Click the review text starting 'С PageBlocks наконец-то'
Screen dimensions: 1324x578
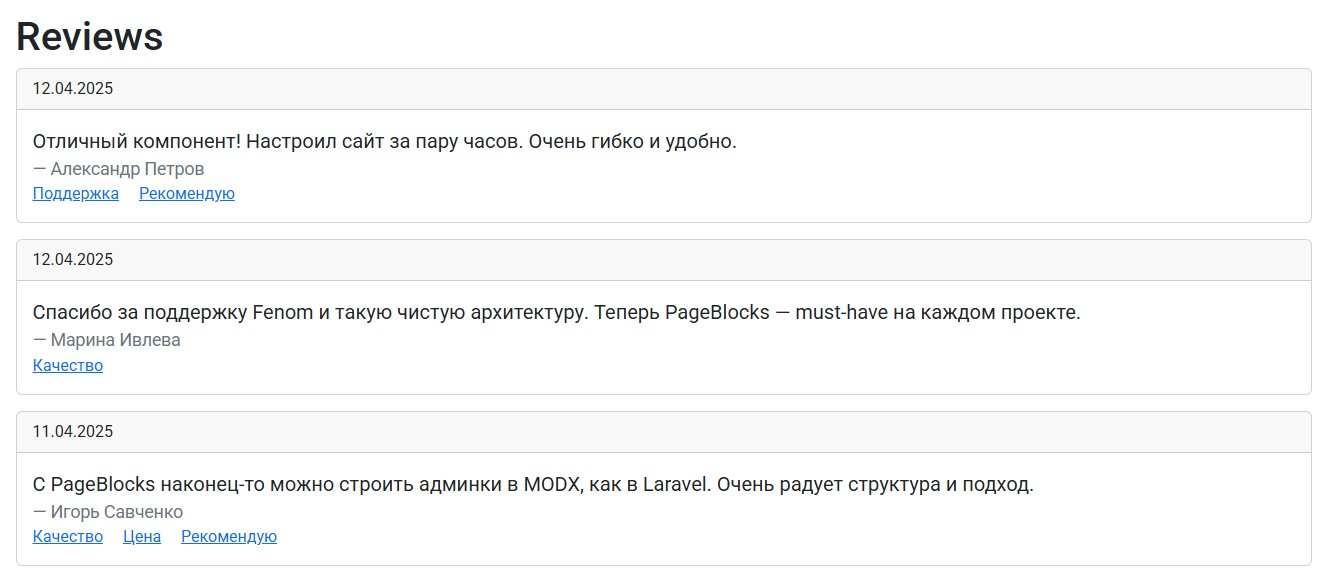(x=533, y=485)
